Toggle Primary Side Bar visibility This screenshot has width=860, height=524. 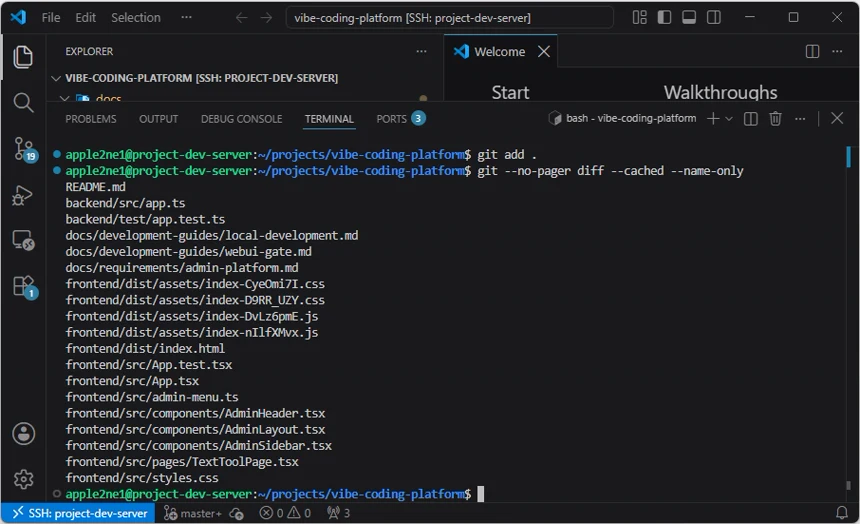[664, 18]
